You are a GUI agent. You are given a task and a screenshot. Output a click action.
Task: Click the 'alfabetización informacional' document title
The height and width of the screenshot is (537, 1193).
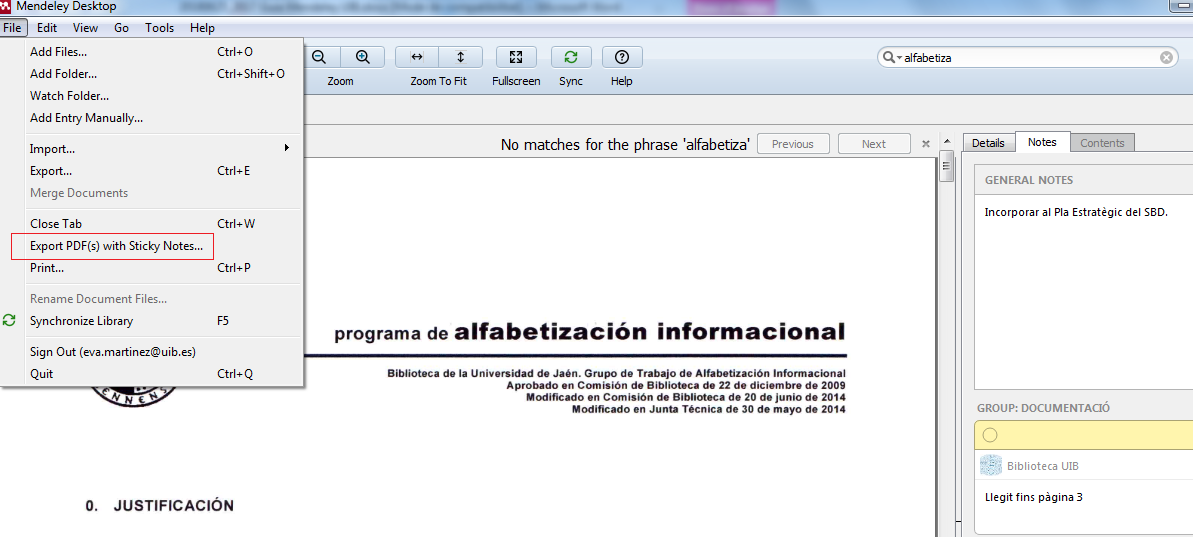(650, 332)
